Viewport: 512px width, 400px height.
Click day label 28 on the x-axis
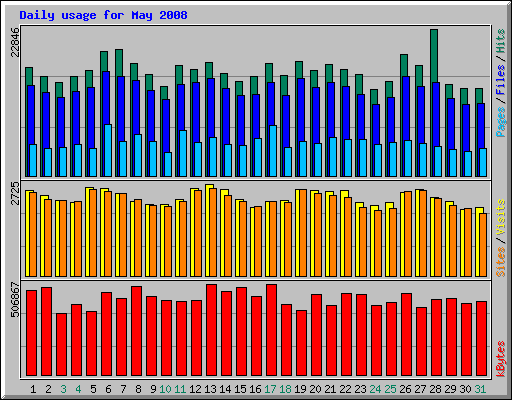[435, 389]
